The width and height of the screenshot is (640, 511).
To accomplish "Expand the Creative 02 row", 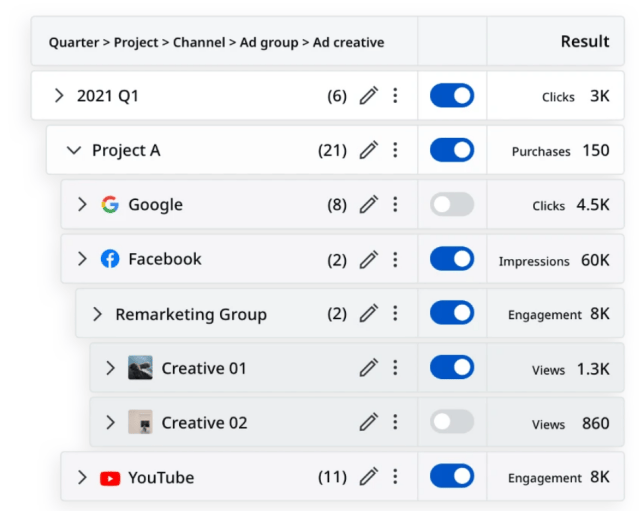I will [110, 422].
